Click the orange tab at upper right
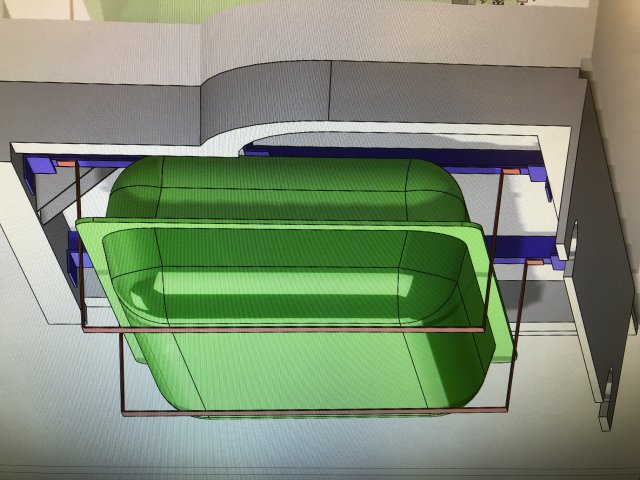This screenshot has width=640, height=480. [x=511, y=171]
